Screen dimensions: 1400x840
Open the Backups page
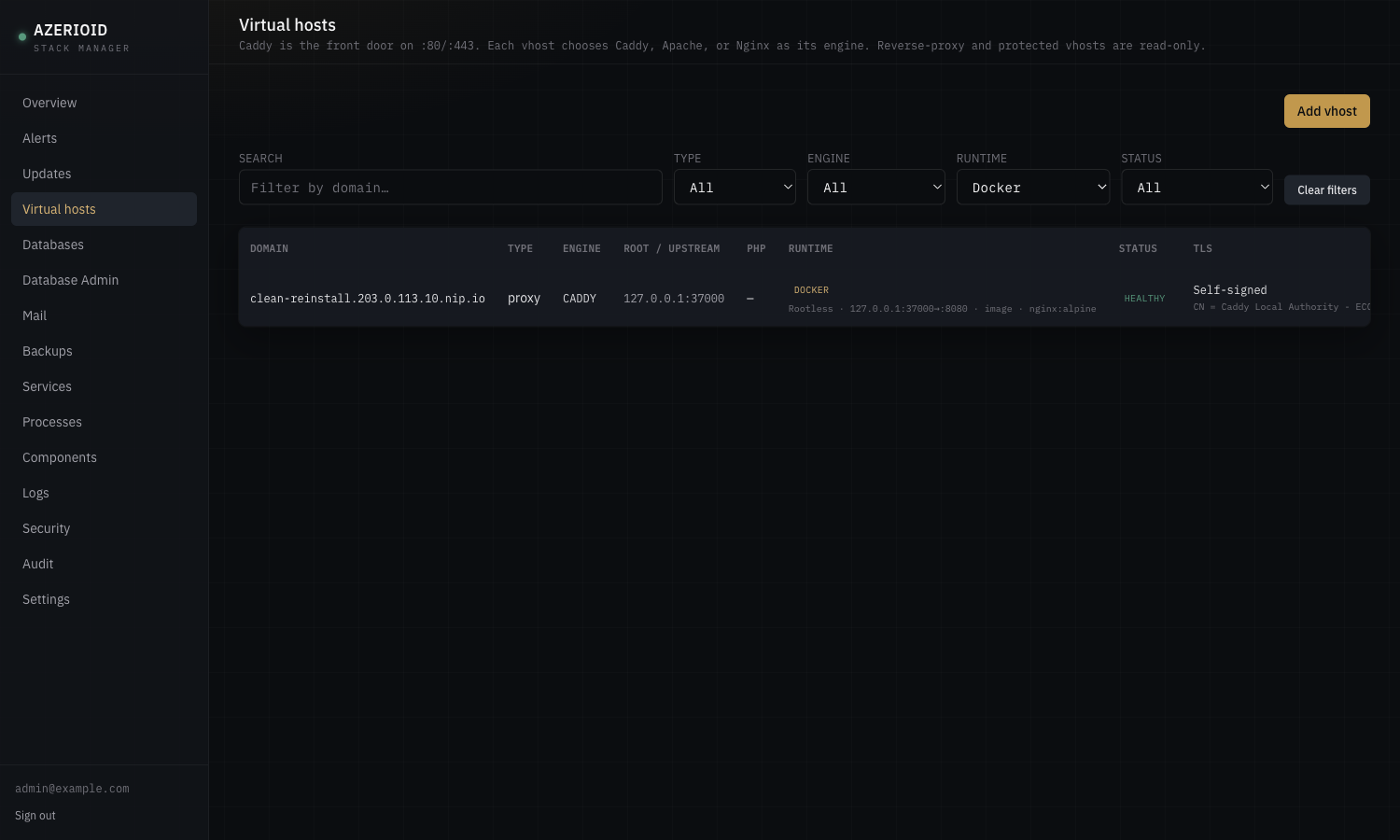click(x=104, y=351)
